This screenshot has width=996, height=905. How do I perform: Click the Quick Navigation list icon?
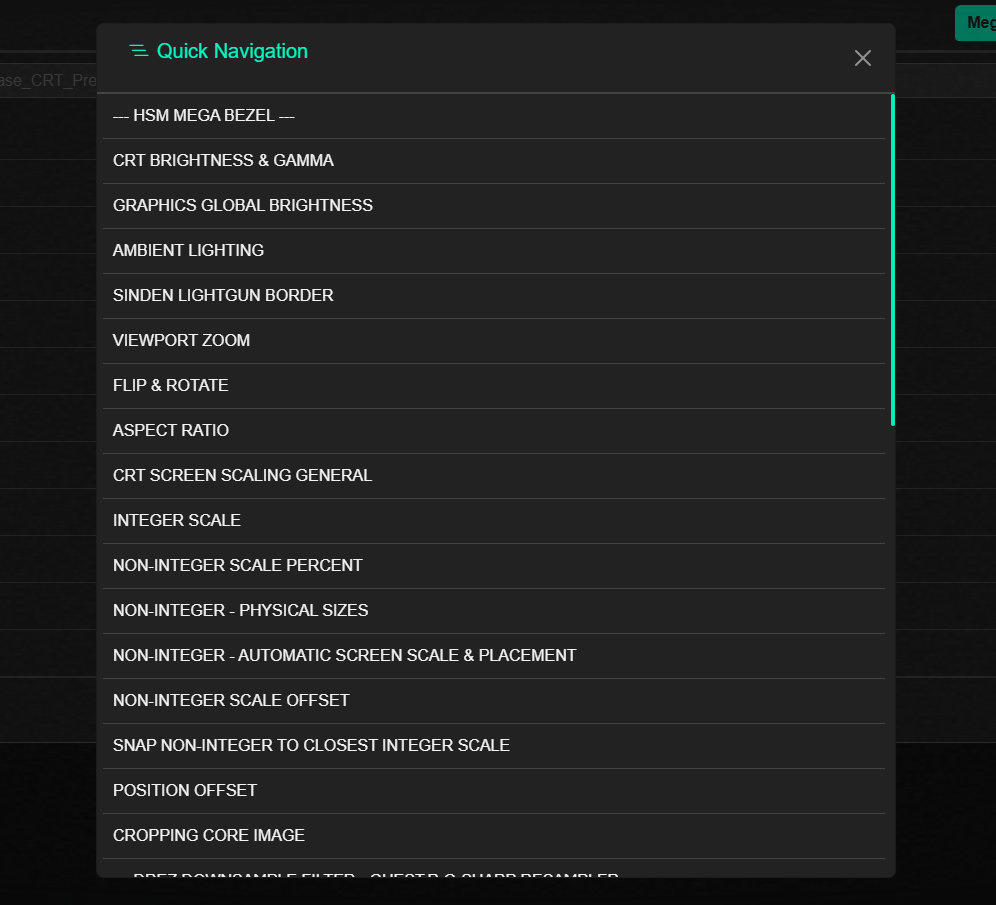coord(139,51)
